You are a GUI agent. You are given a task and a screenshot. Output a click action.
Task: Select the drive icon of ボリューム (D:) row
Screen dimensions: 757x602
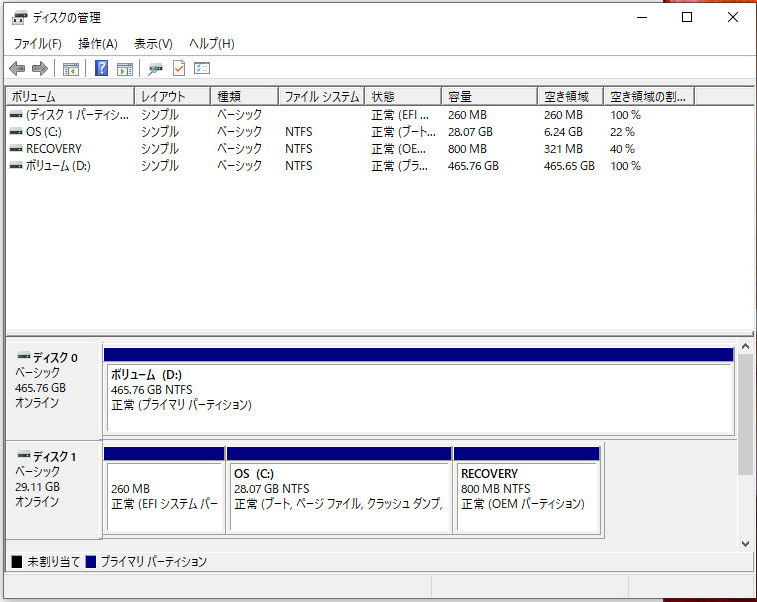coord(16,166)
